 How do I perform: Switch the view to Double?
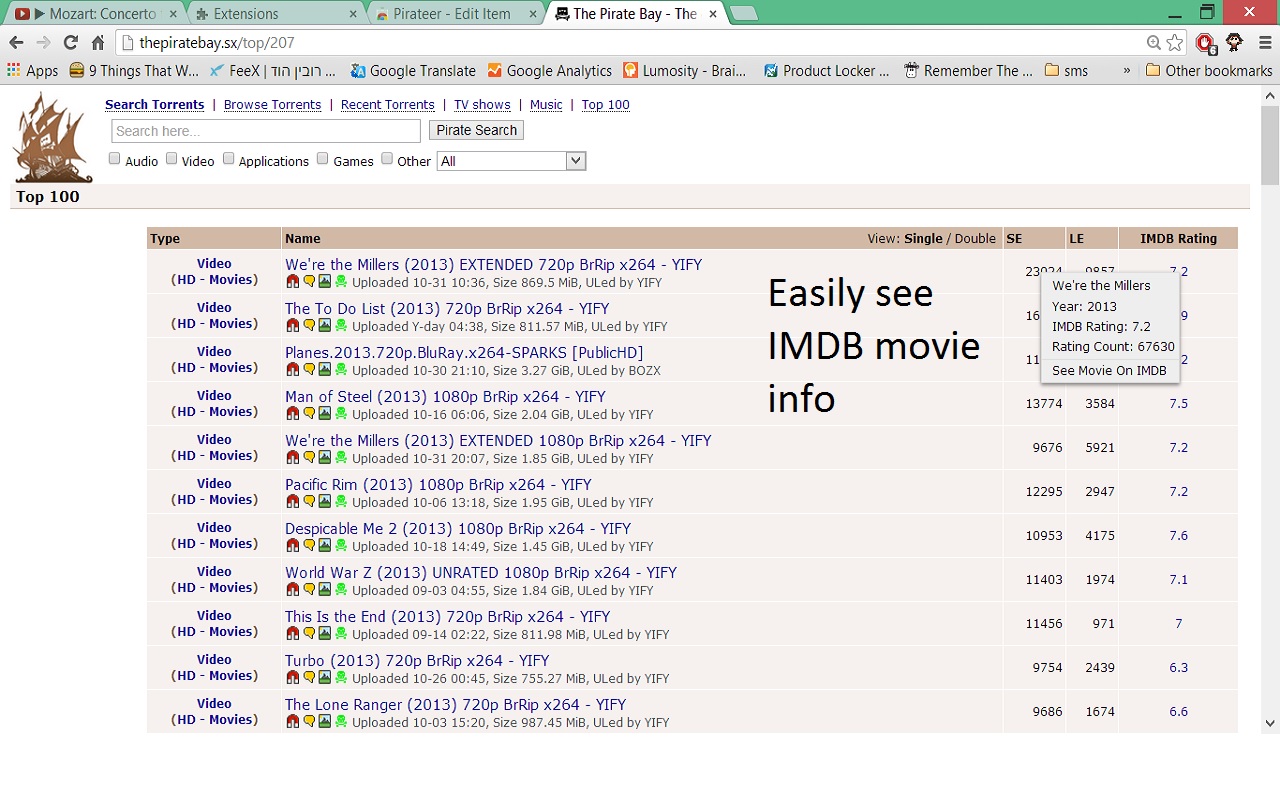coord(975,238)
